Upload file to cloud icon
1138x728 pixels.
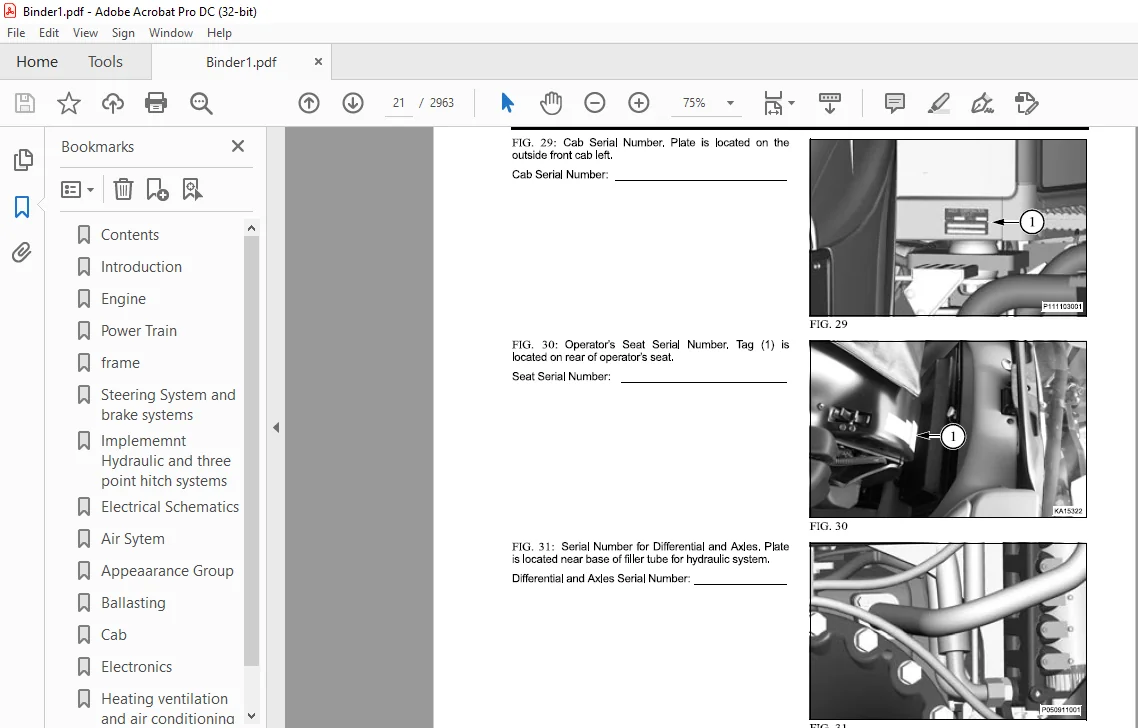tap(112, 103)
